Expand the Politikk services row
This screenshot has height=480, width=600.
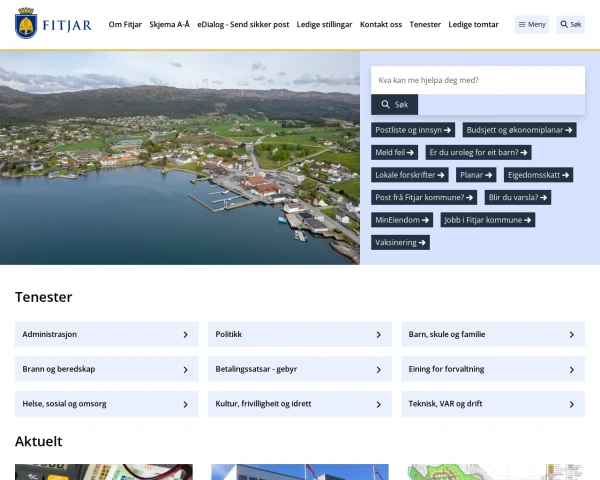coord(378,335)
